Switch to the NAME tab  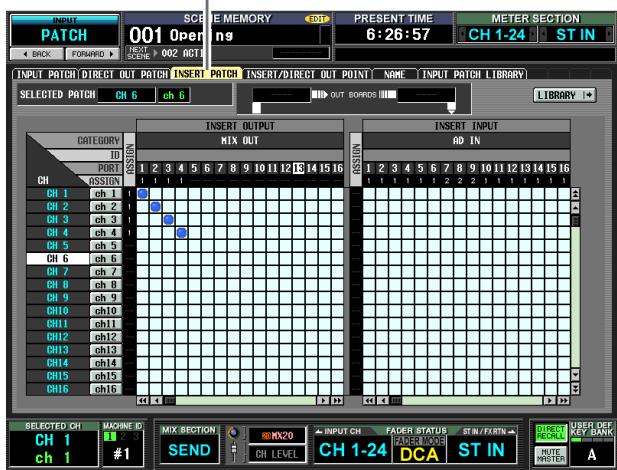tap(395, 74)
